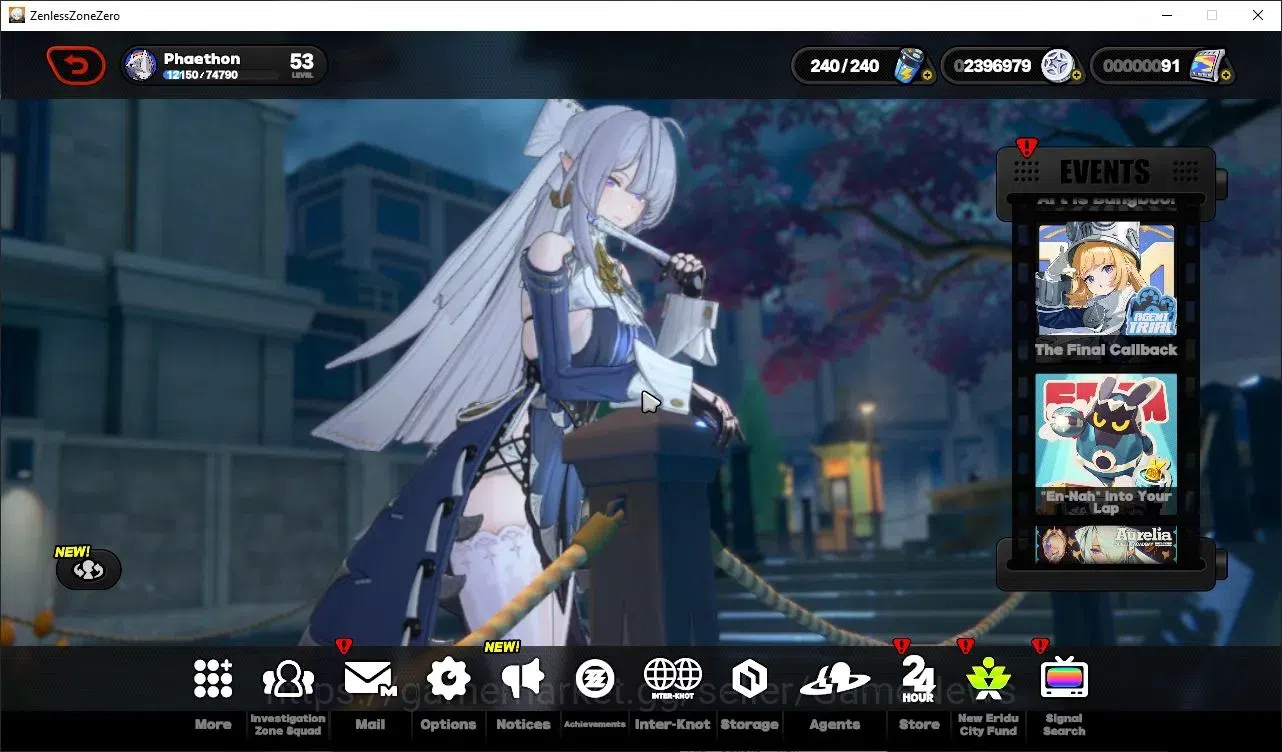Click the Mail label text
This screenshot has height=752, width=1282.
click(370, 724)
